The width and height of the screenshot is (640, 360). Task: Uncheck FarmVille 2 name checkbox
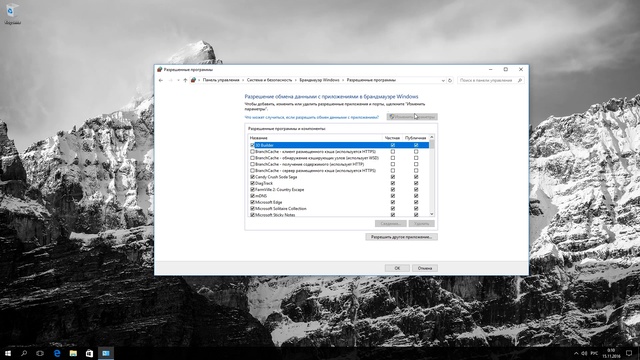252,190
